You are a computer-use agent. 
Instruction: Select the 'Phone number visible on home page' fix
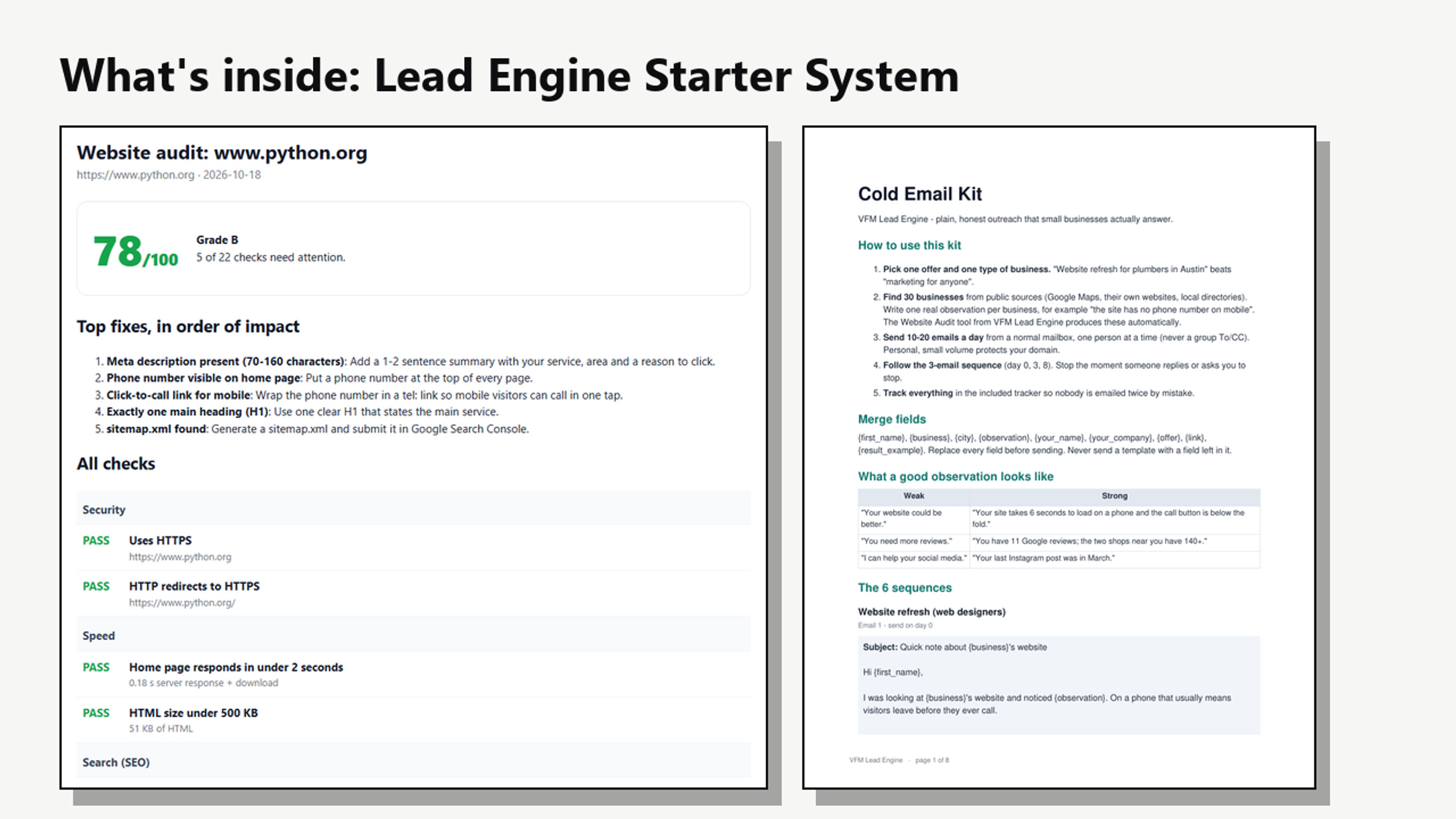pyautogui.click(x=203, y=378)
